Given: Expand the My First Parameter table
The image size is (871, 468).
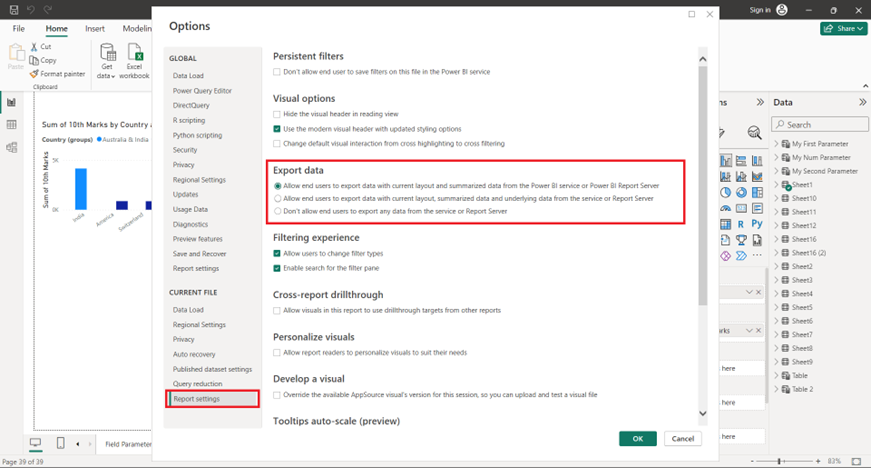Looking at the screenshot, I should [x=777, y=144].
